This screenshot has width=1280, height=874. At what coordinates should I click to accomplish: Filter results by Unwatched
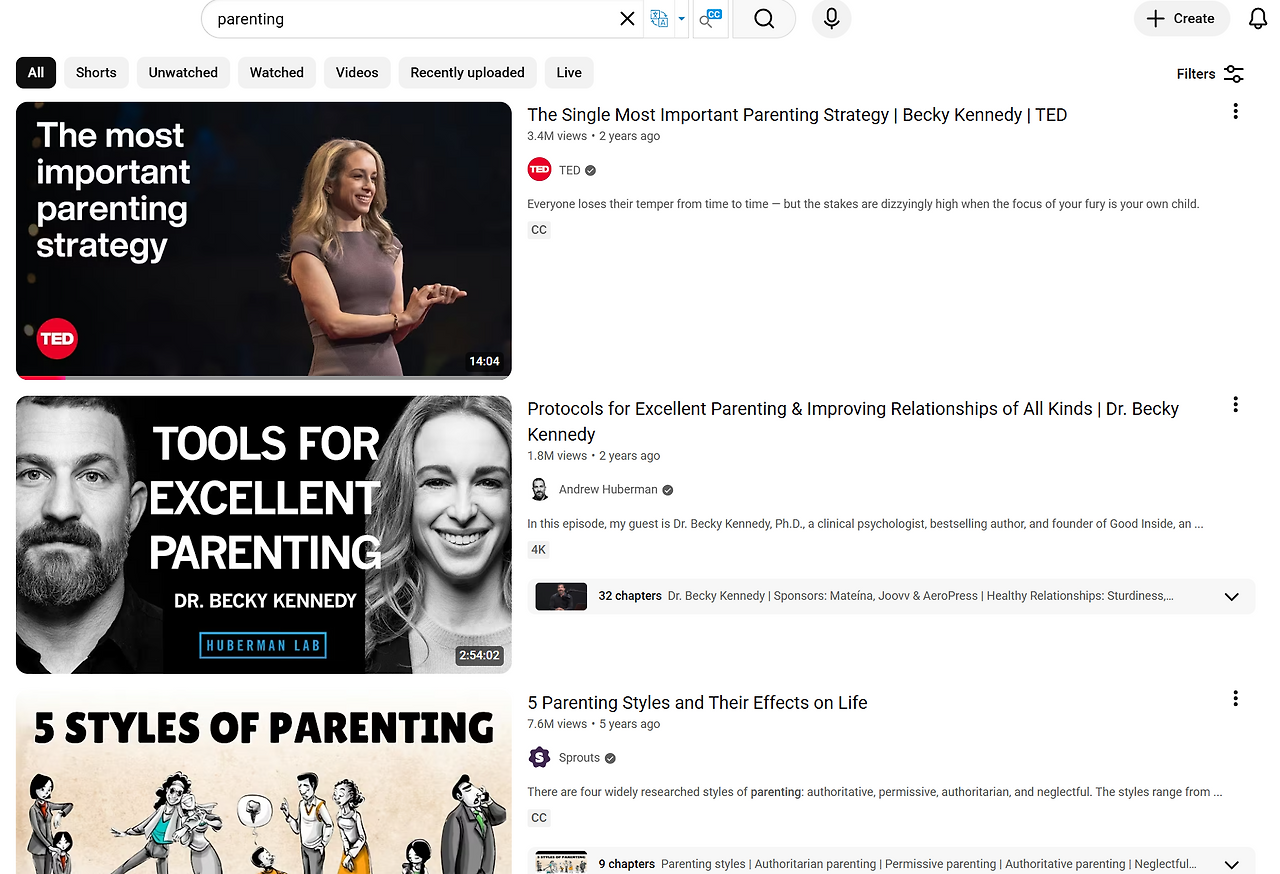183,72
